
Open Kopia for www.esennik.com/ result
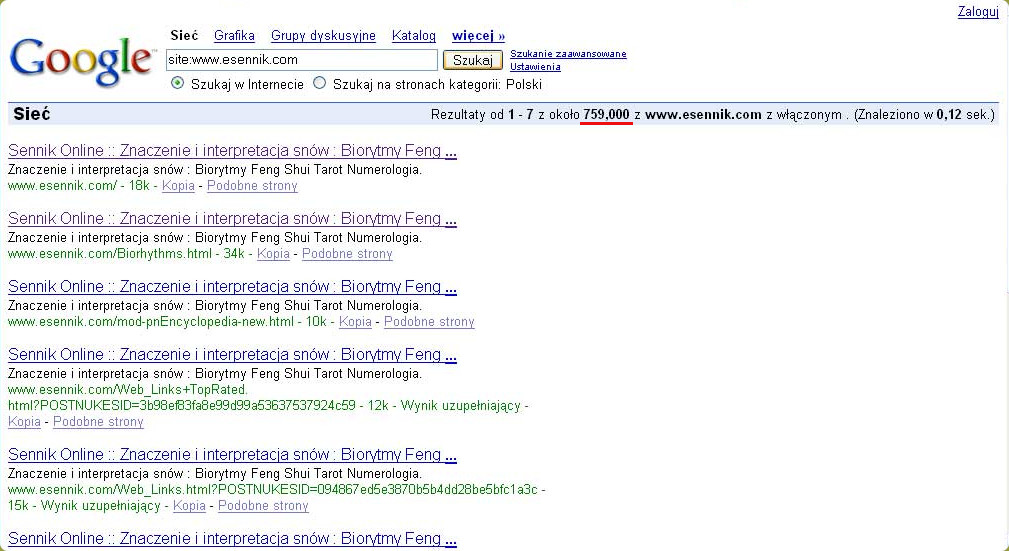click(x=178, y=186)
